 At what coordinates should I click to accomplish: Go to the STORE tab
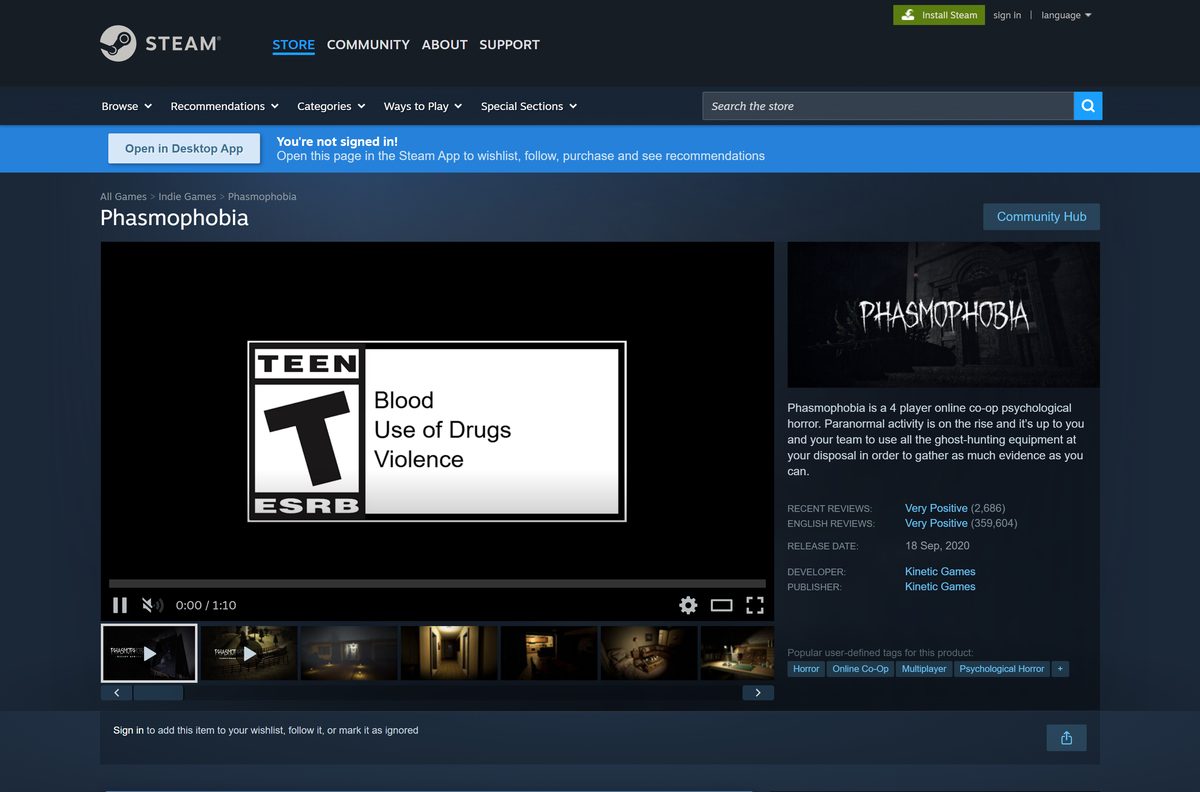(293, 45)
